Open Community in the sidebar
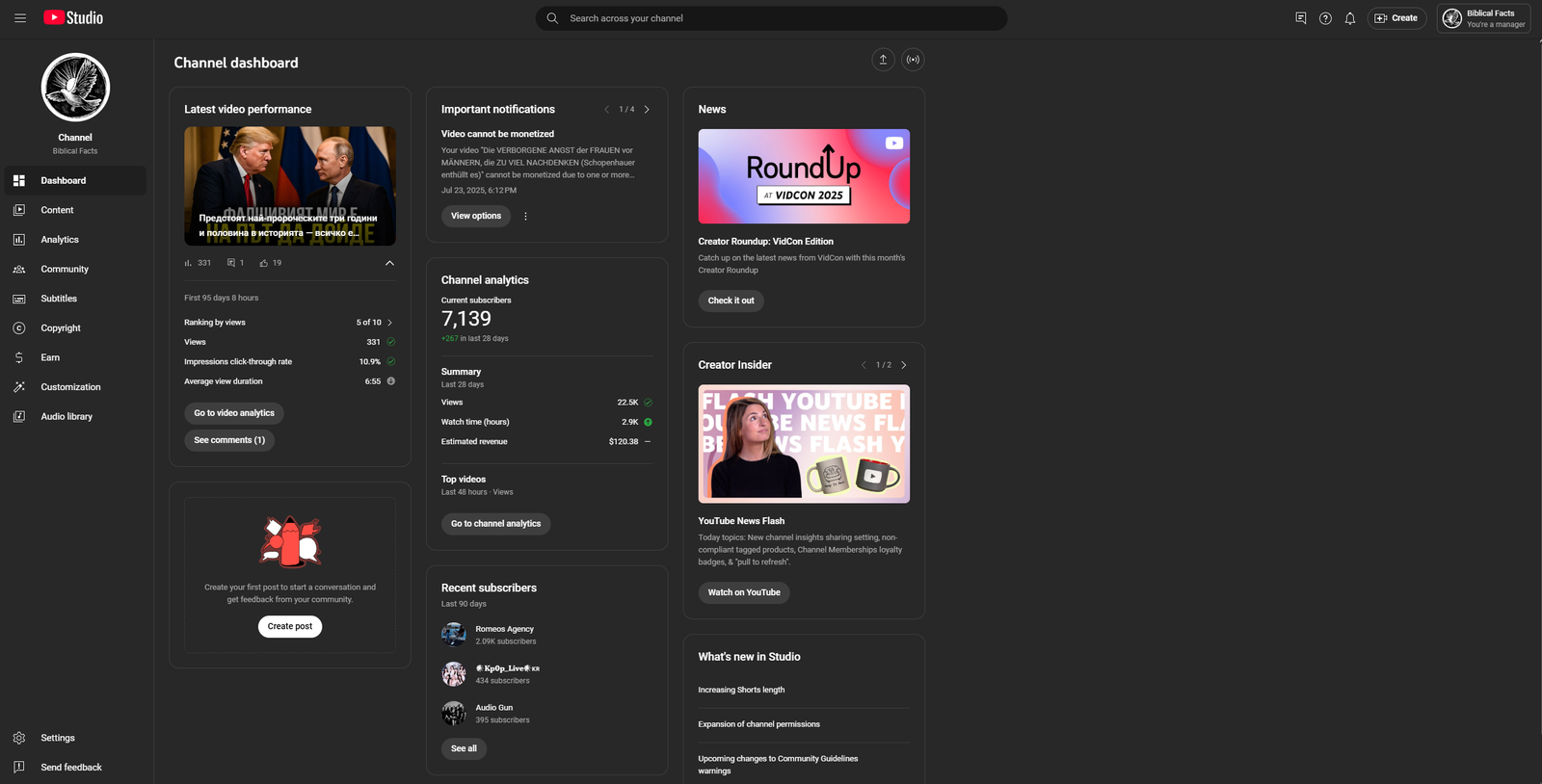This screenshot has width=1542, height=784. pyautogui.click(x=75, y=270)
